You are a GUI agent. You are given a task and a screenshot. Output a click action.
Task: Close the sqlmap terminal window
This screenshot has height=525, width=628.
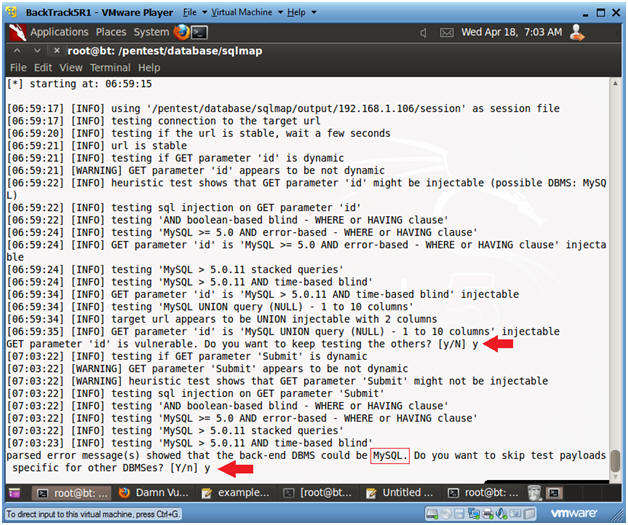[x=56, y=51]
